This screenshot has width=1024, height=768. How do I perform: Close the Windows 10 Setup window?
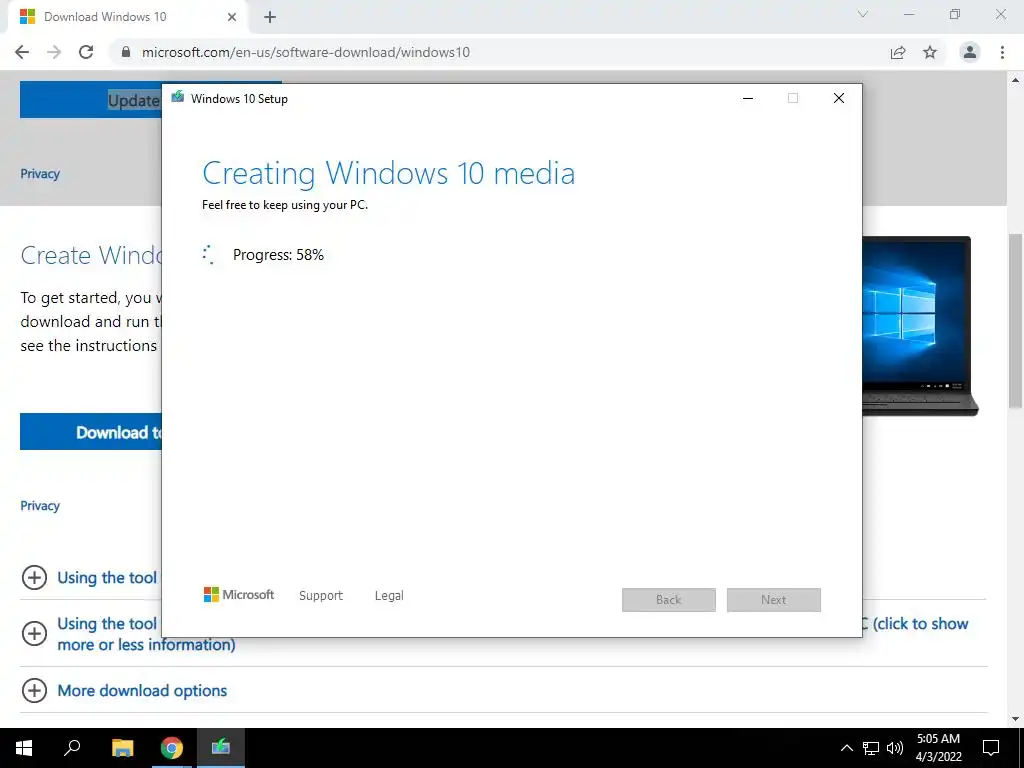[839, 98]
